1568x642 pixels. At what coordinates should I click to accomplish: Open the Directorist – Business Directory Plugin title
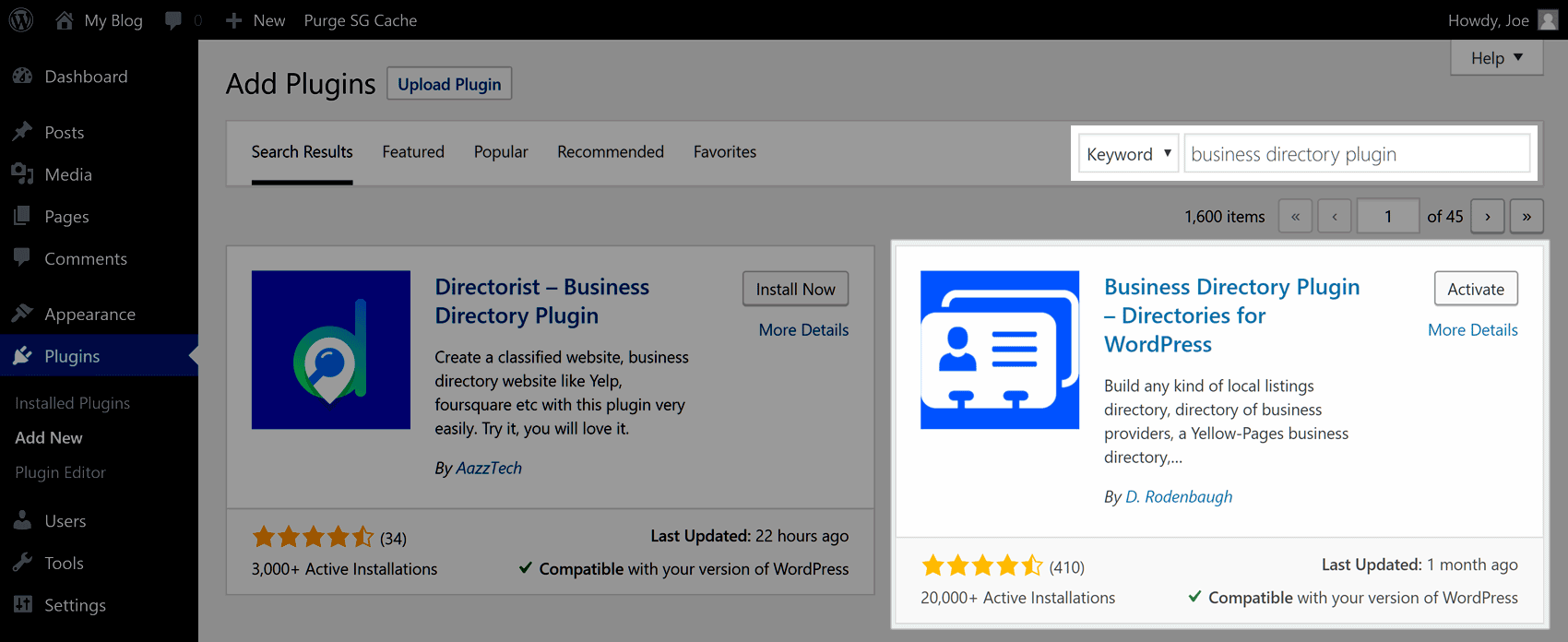point(542,302)
